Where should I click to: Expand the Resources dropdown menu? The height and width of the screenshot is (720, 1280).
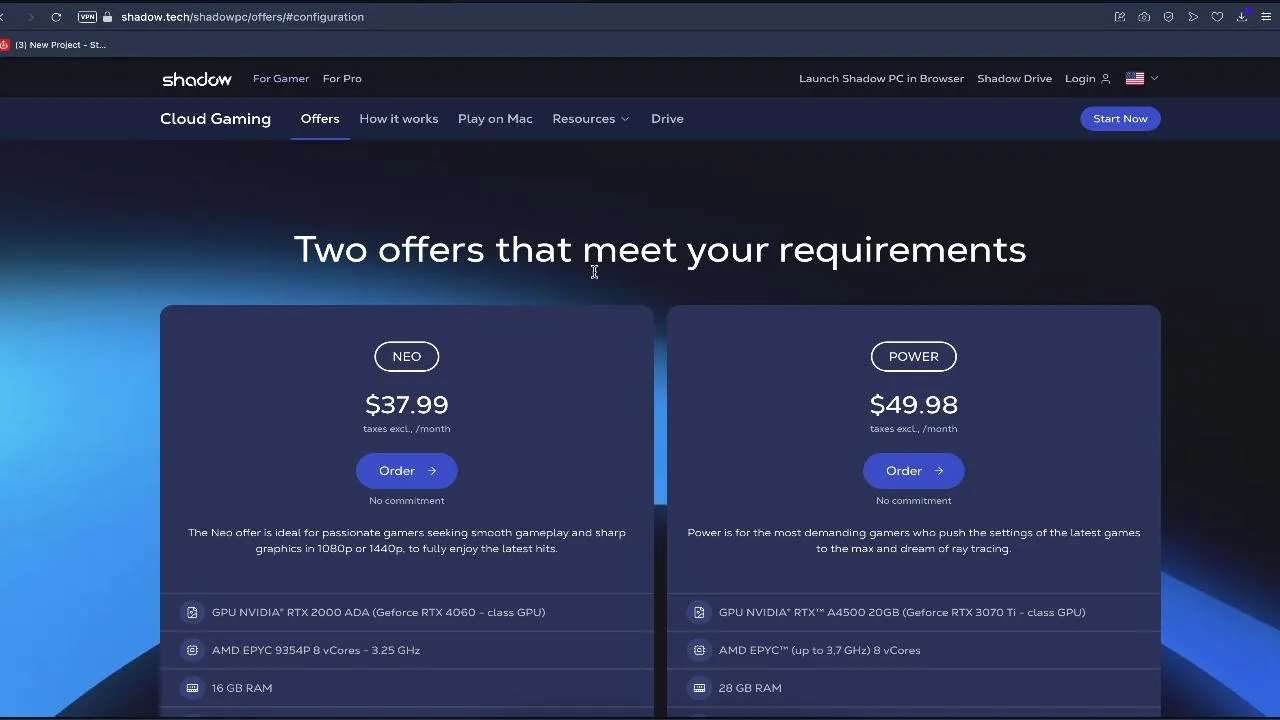590,119
